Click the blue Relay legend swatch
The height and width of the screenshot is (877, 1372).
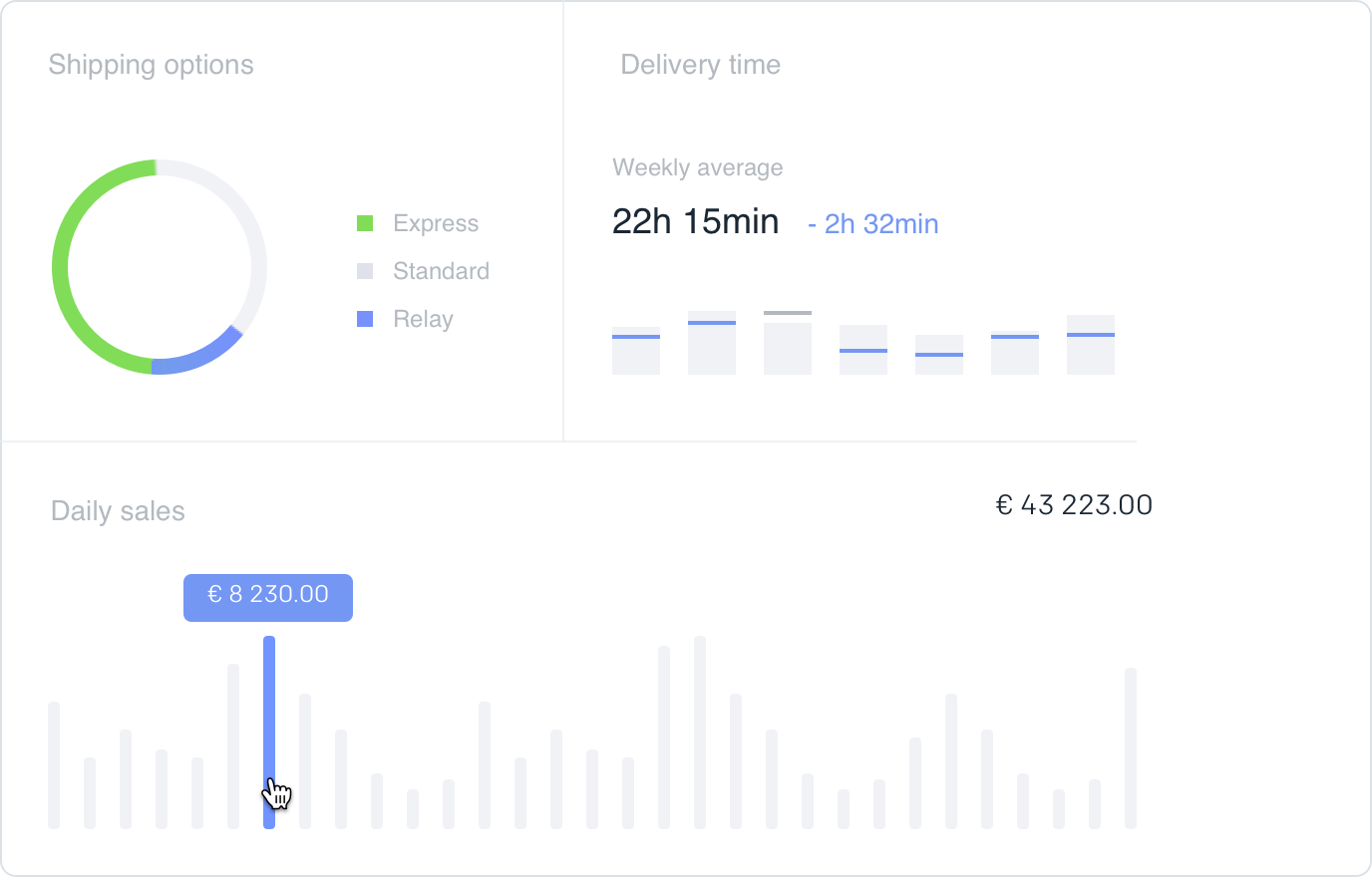(x=365, y=319)
